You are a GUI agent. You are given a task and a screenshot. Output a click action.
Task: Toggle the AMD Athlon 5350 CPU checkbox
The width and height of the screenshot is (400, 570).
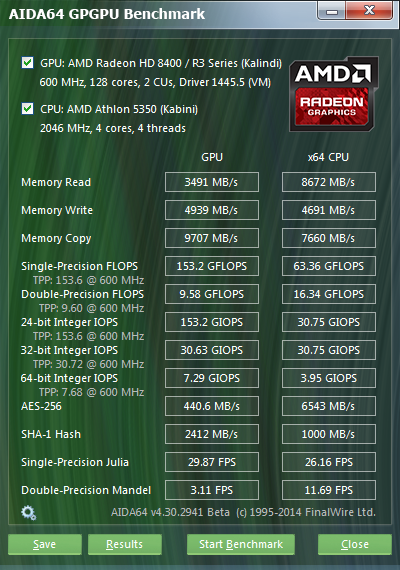(28, 108)
